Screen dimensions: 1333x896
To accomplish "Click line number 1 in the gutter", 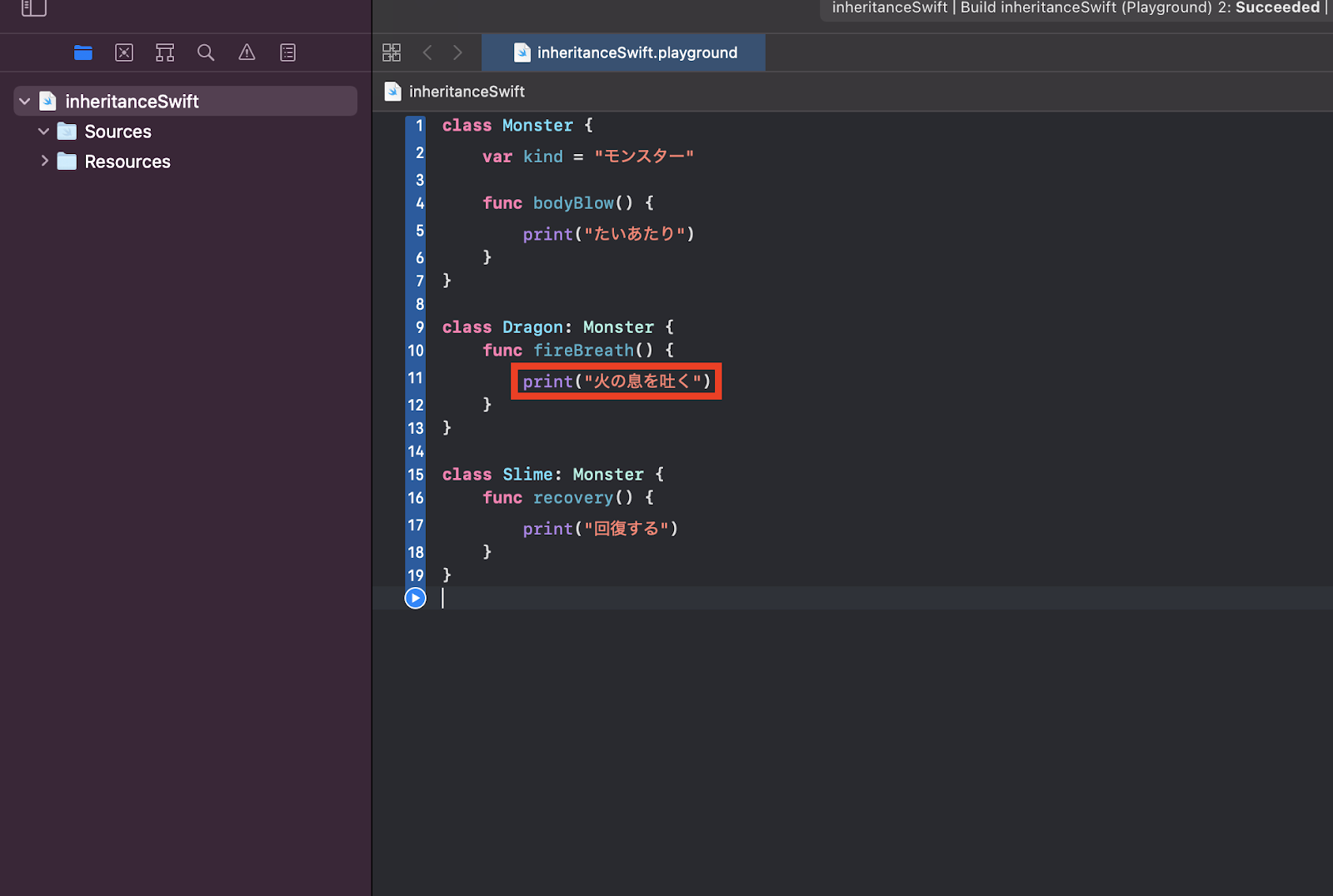I will pyautogui.click(x=419, y=126).
